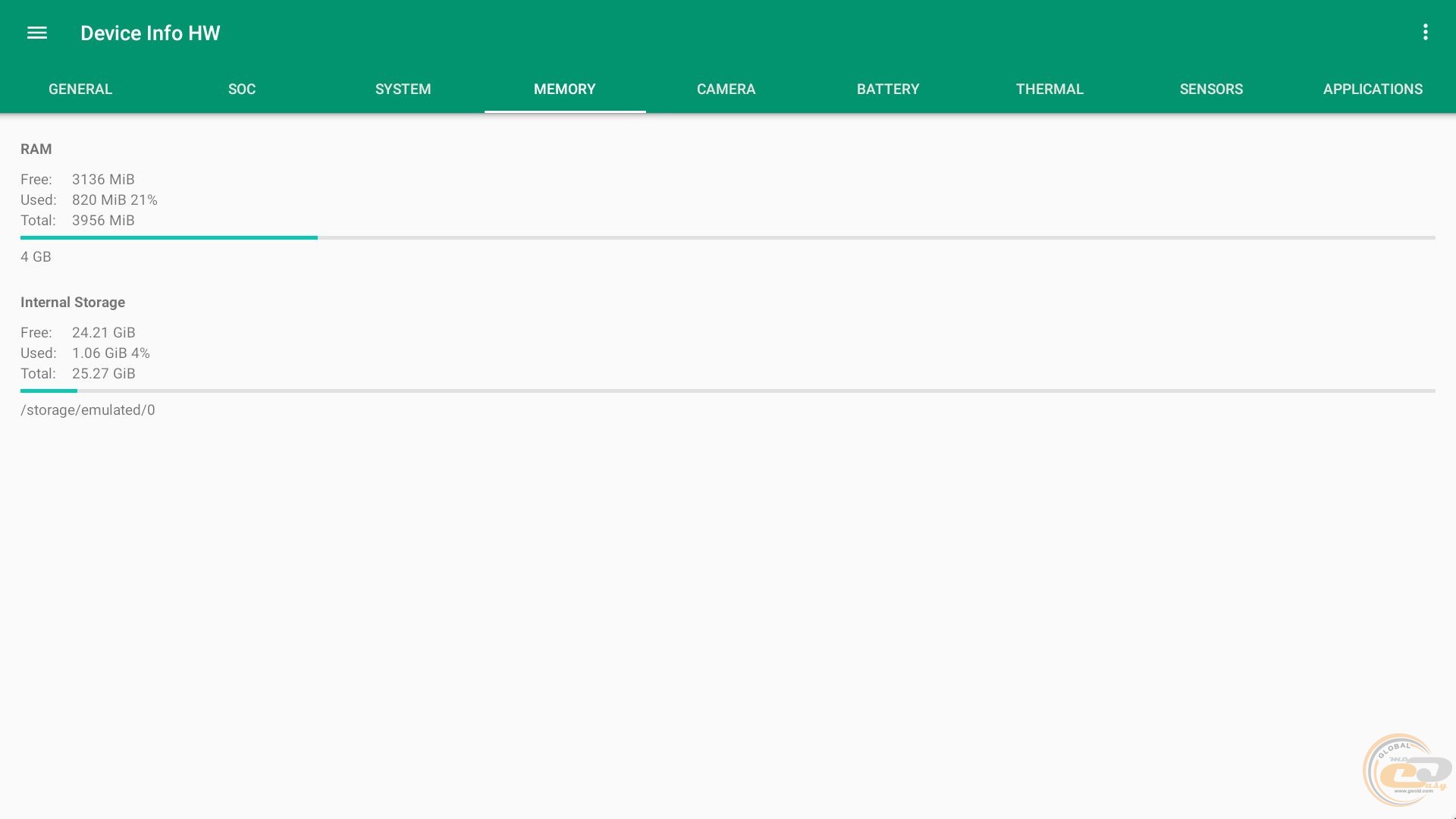Click the 3956 MiB total RAM value

click(103, 221)
